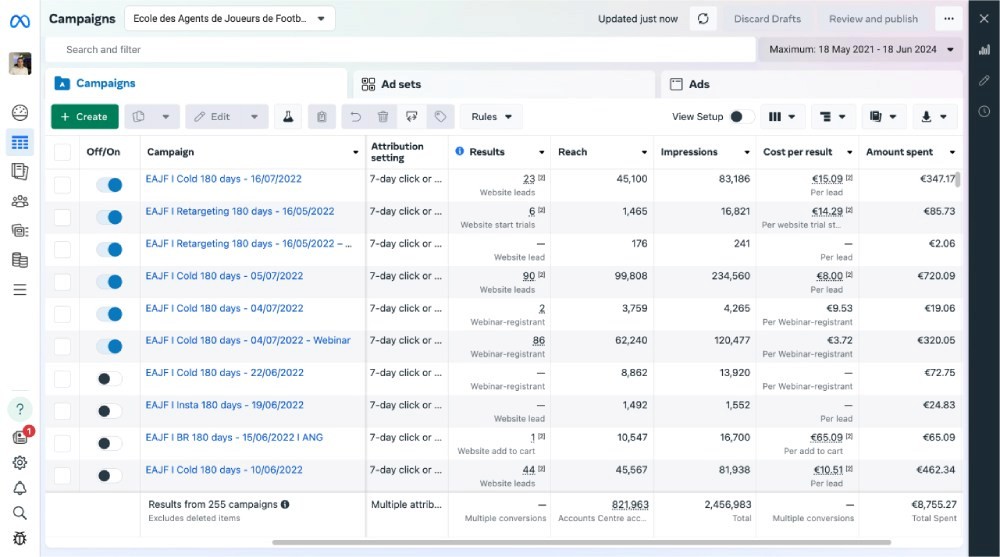Viewport: 1000px width, 557px height.
Task: Open the ad account selector dropdown
Action: point(229,19)
